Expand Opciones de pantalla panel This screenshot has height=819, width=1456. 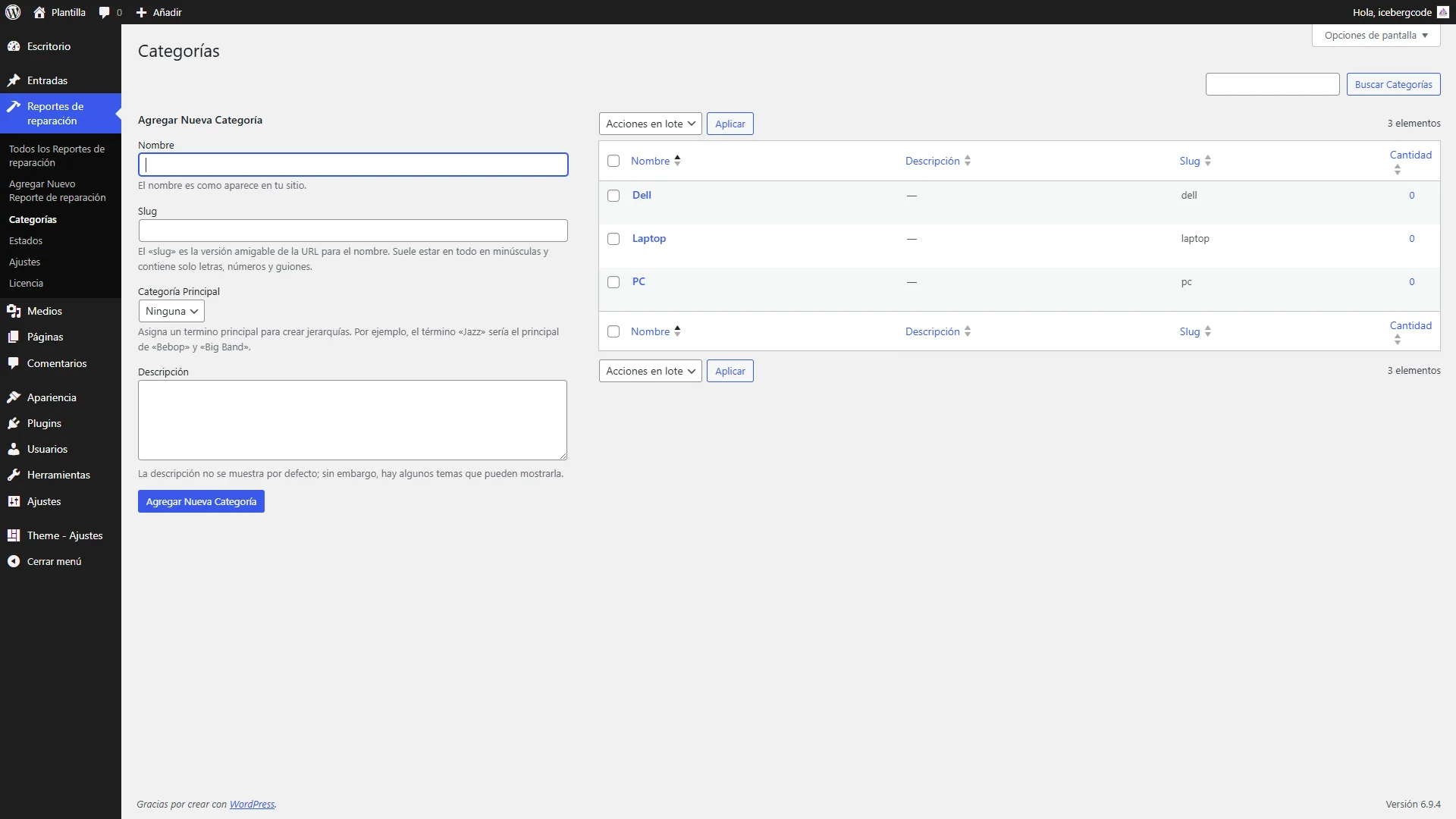coord(1376,36)
